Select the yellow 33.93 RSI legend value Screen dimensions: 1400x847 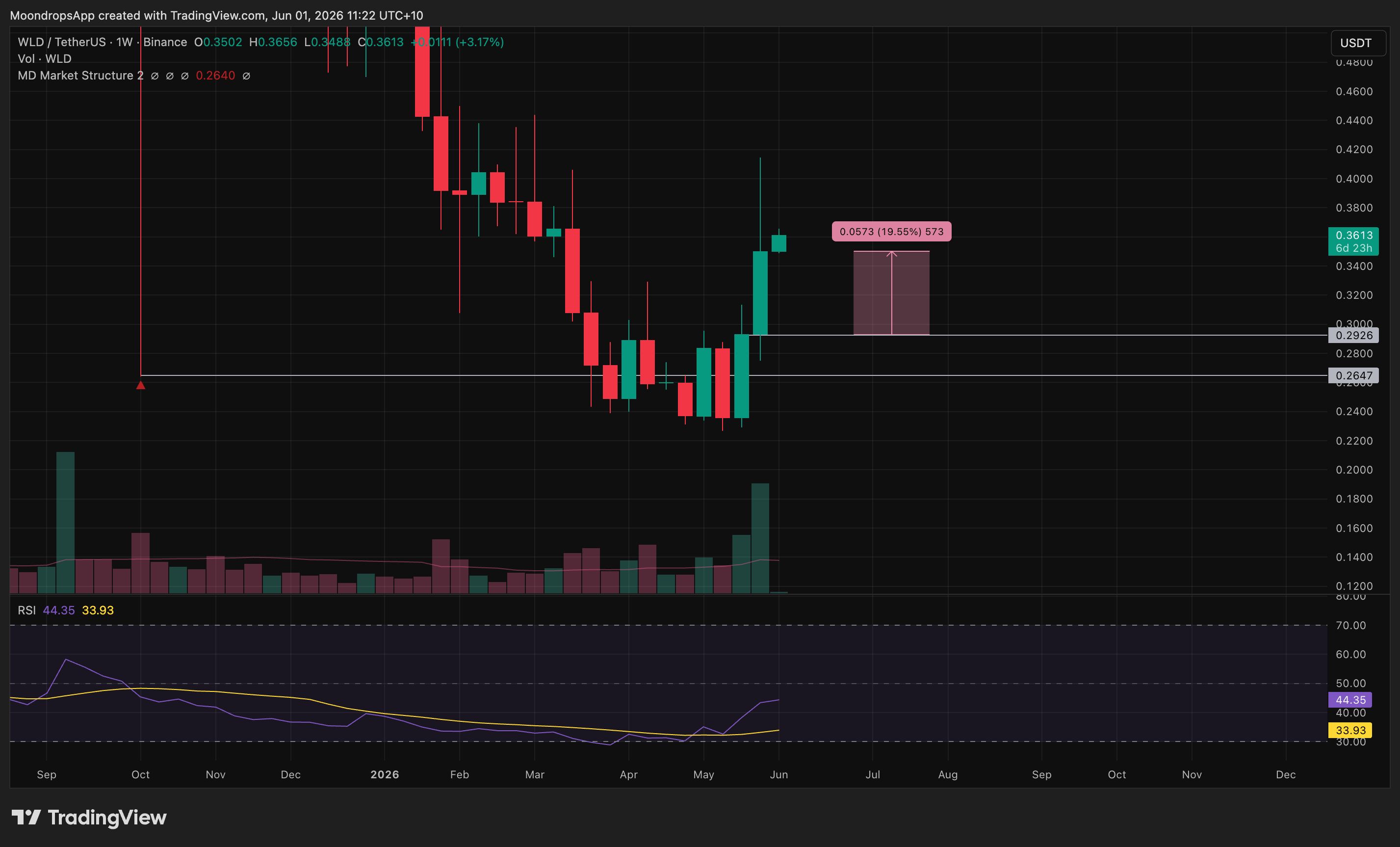point(98,610)
